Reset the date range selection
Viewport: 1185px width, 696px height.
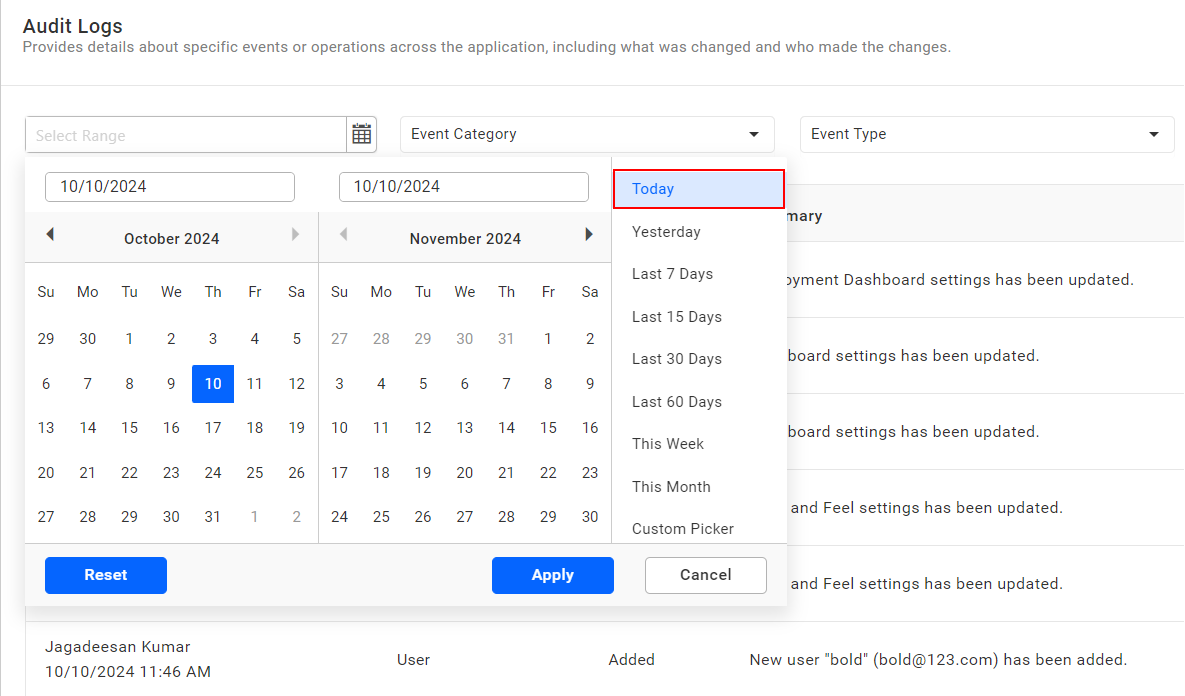click(x=105, y=575)
